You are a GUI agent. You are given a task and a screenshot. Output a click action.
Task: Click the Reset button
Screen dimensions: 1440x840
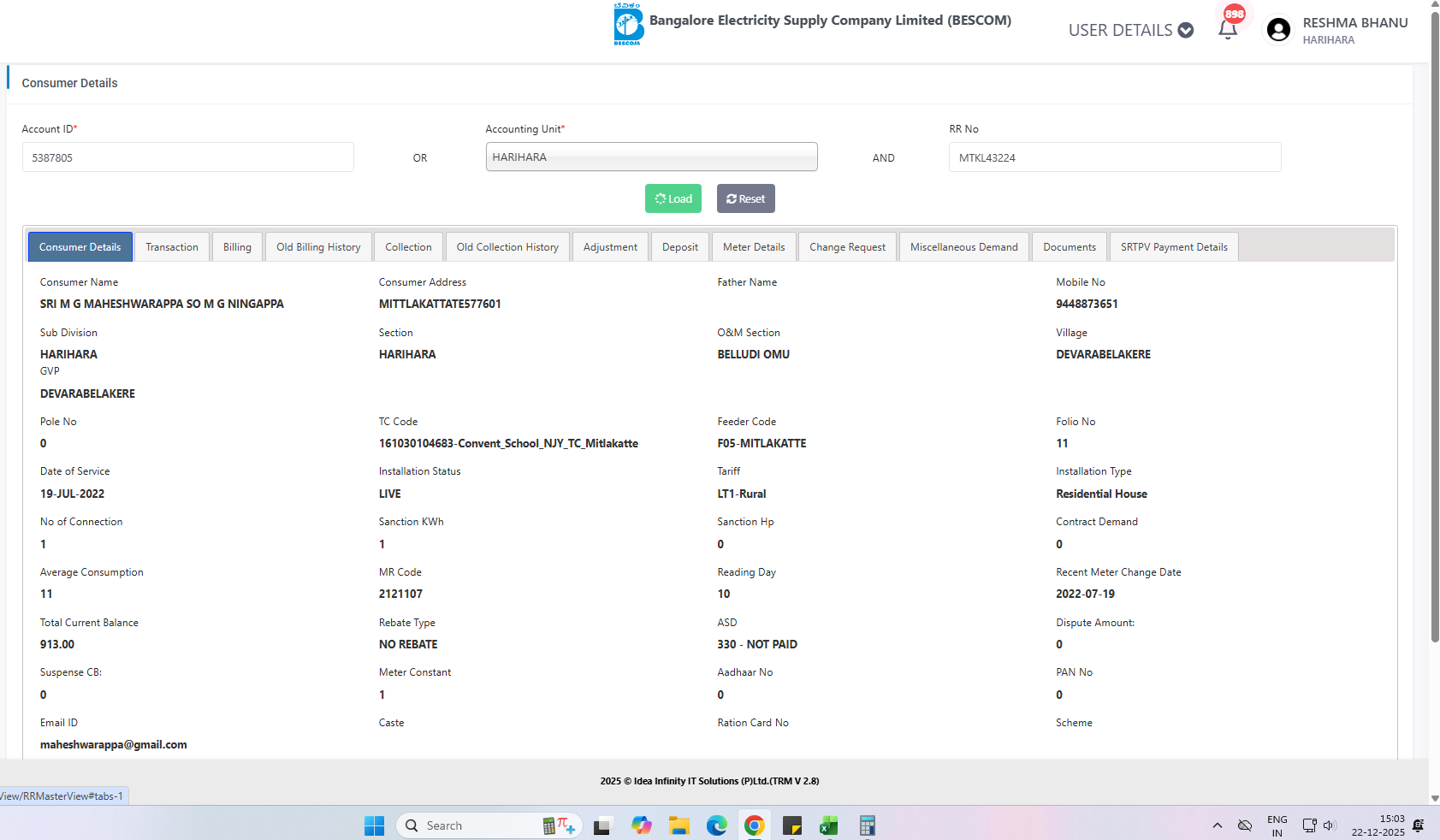(745, 198)
